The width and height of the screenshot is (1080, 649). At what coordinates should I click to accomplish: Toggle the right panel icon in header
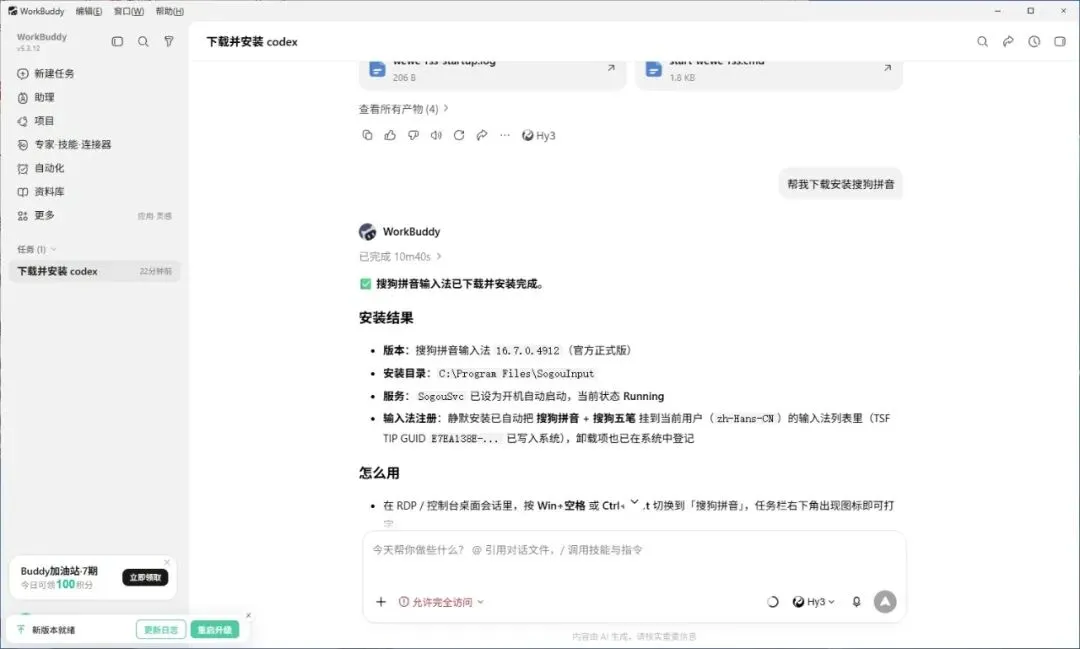point(1060,41)
